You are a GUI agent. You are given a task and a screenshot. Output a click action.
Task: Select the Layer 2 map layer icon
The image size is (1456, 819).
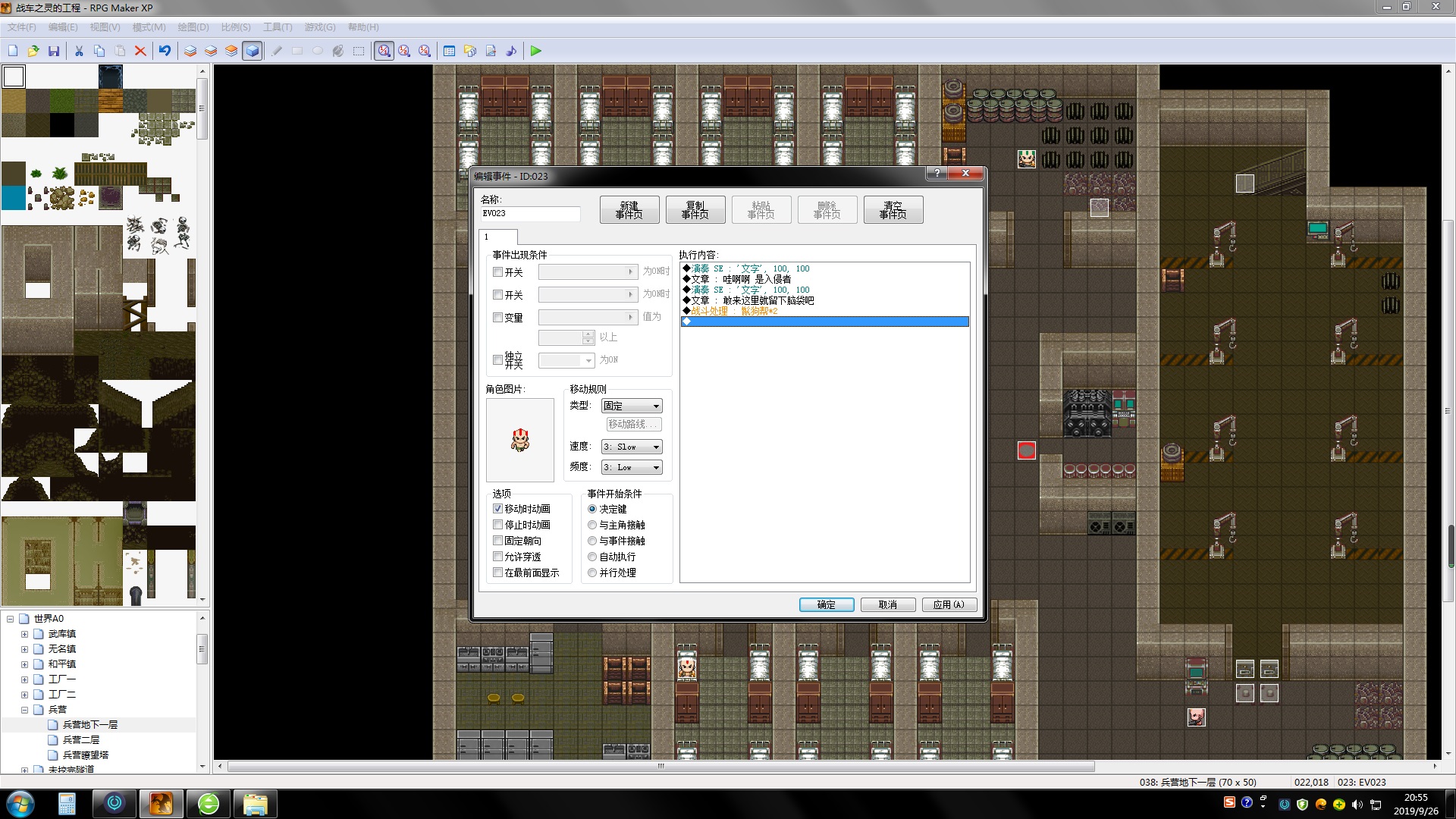(211, 51)
